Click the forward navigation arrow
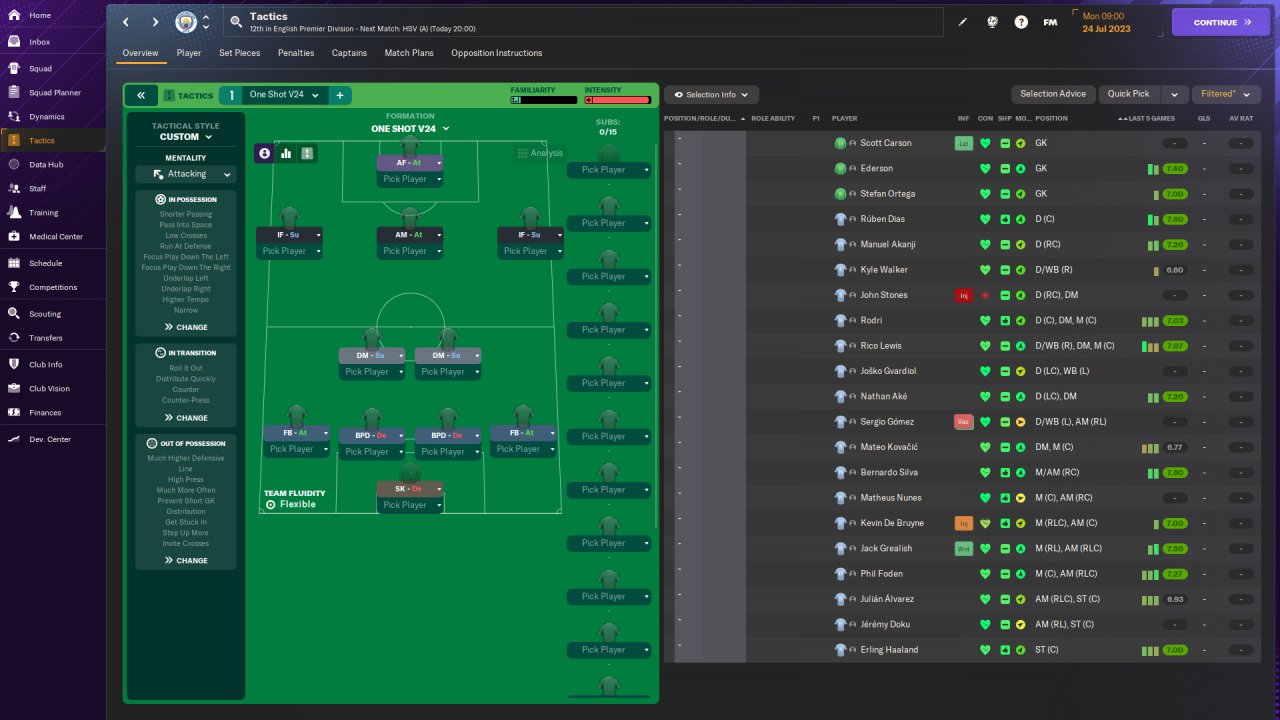This screenshot has width=1280, height=720. coord(155,22)
